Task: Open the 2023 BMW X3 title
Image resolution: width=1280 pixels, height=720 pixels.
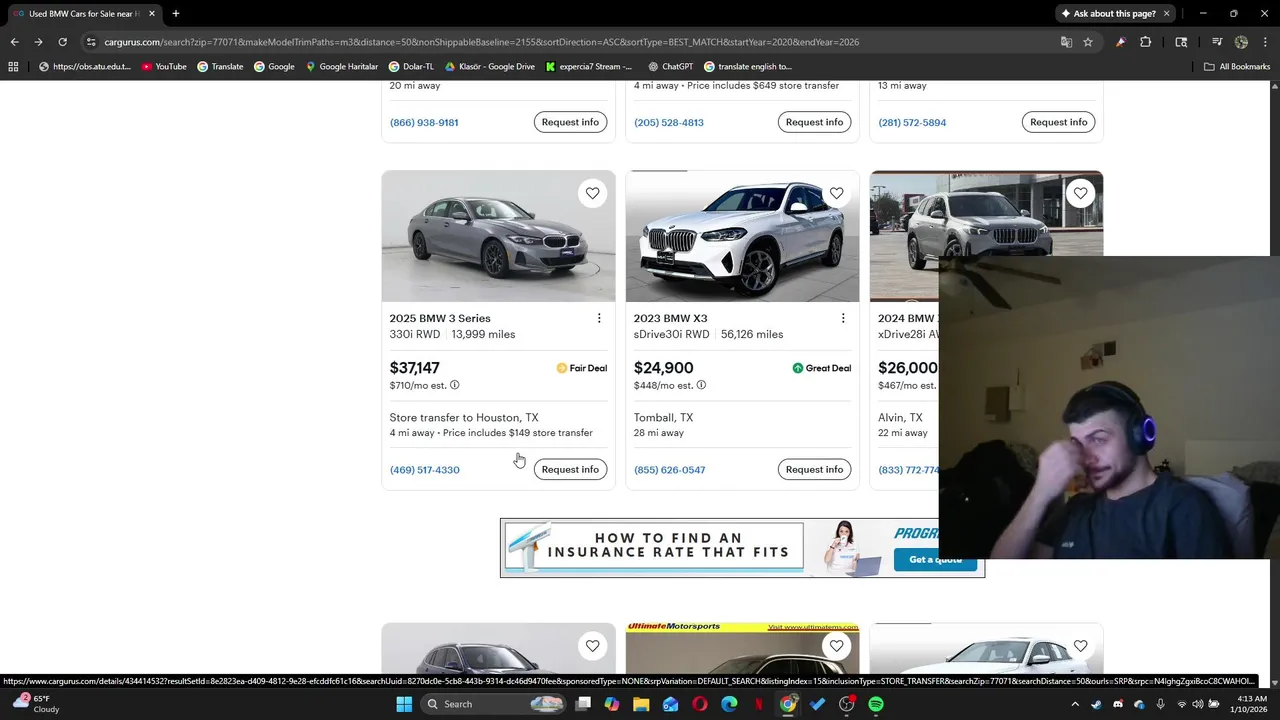Action: tap(670, 318)
